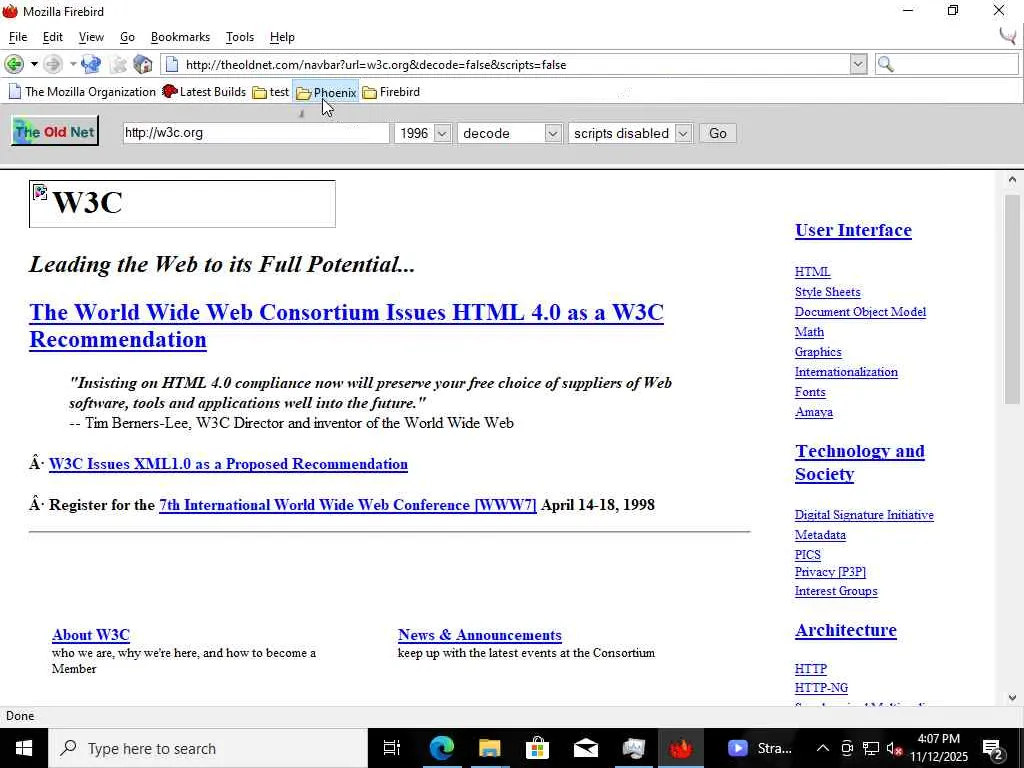Click the greyed Stop loading icon
Image resolution: width=1024 pixels, height=768 pixels.
point(118,64)
